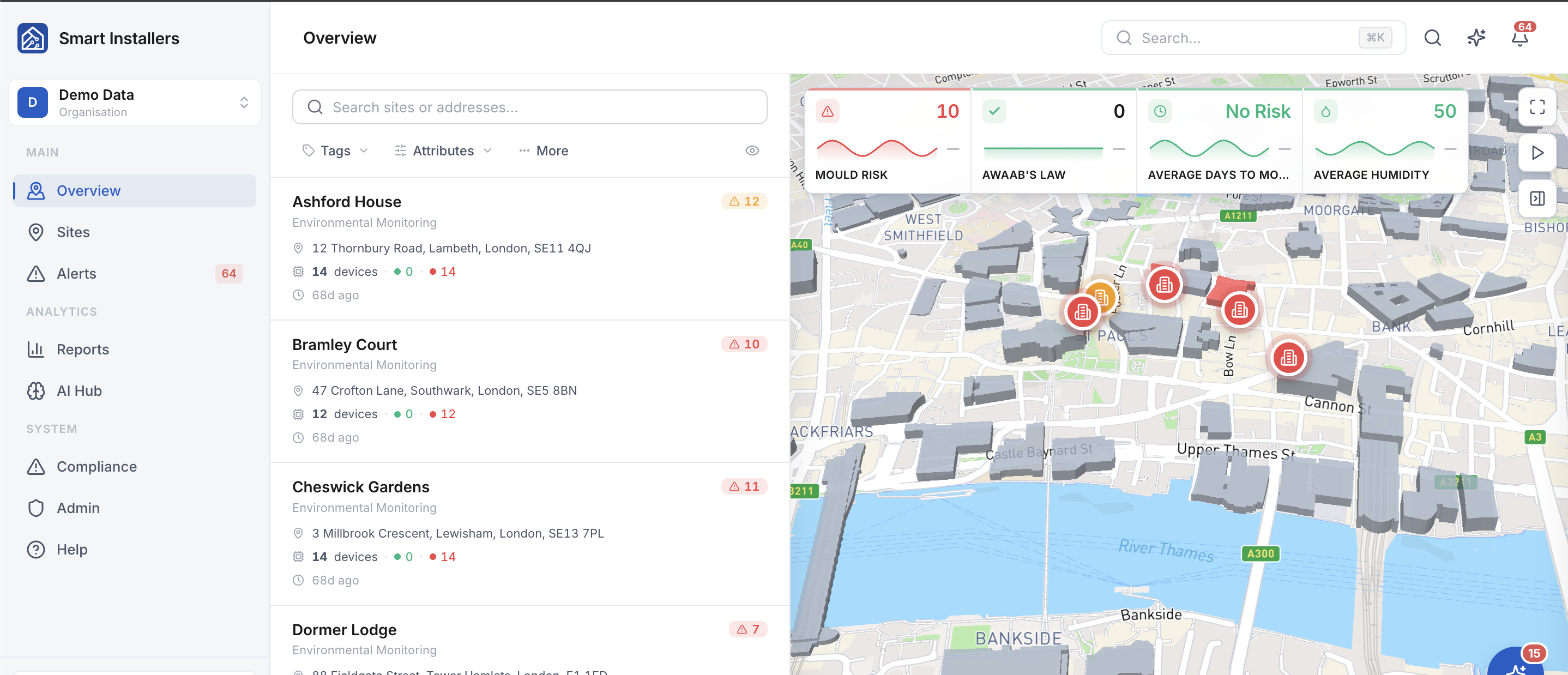Open the Awaab's Law stat card

1054,141
